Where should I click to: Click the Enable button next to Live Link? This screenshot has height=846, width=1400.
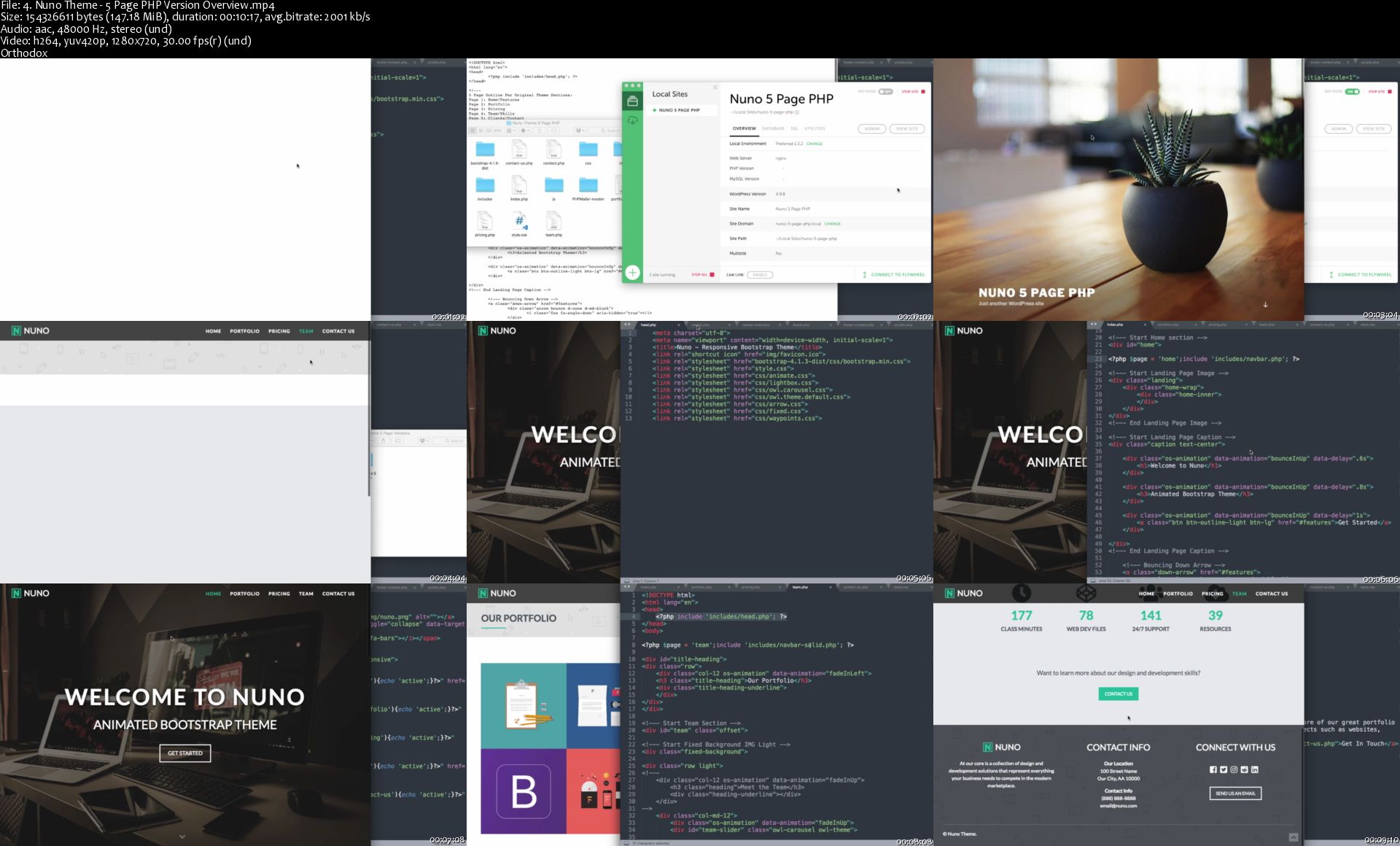760,275
